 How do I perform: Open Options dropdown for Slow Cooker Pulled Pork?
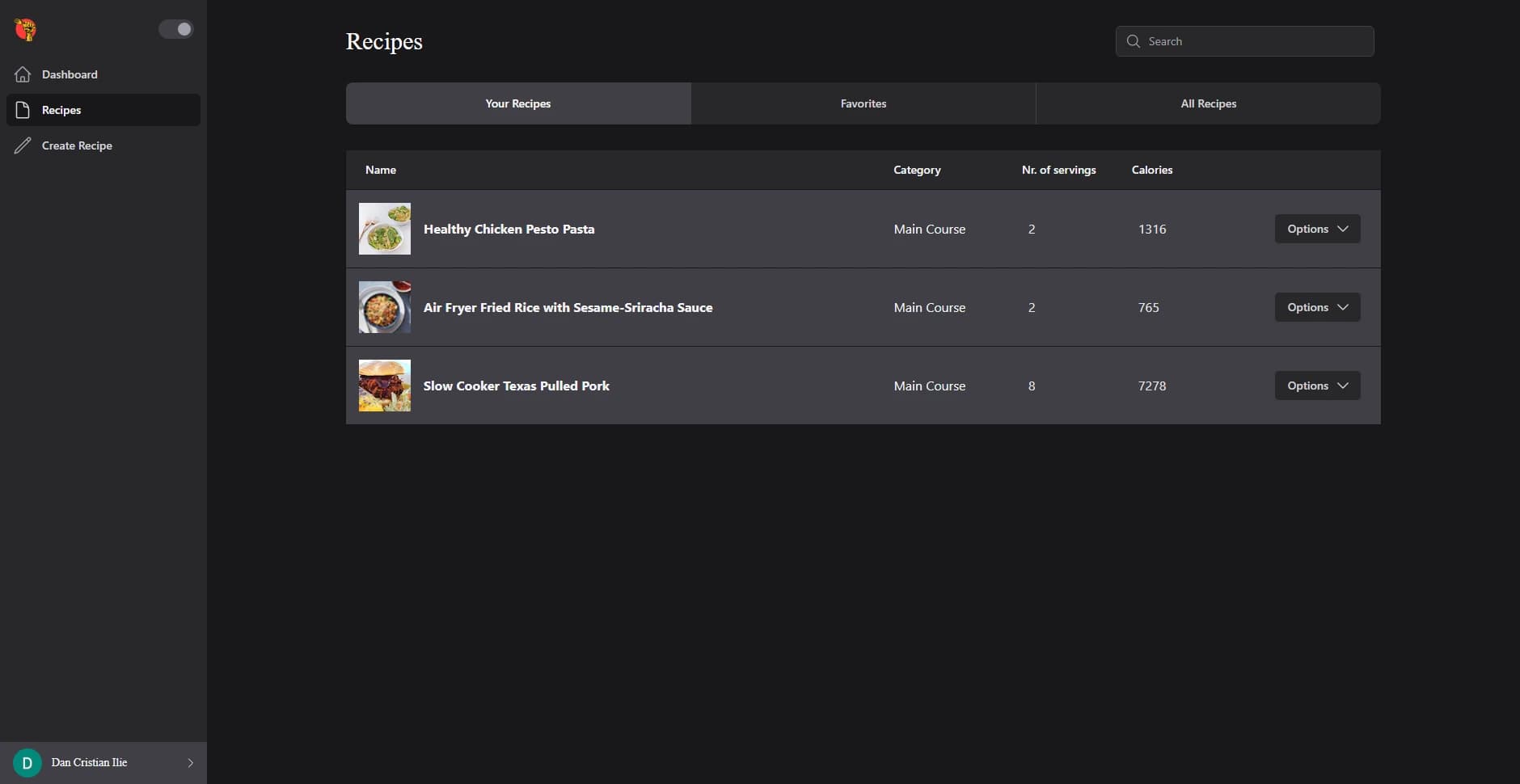point(1317,386)
